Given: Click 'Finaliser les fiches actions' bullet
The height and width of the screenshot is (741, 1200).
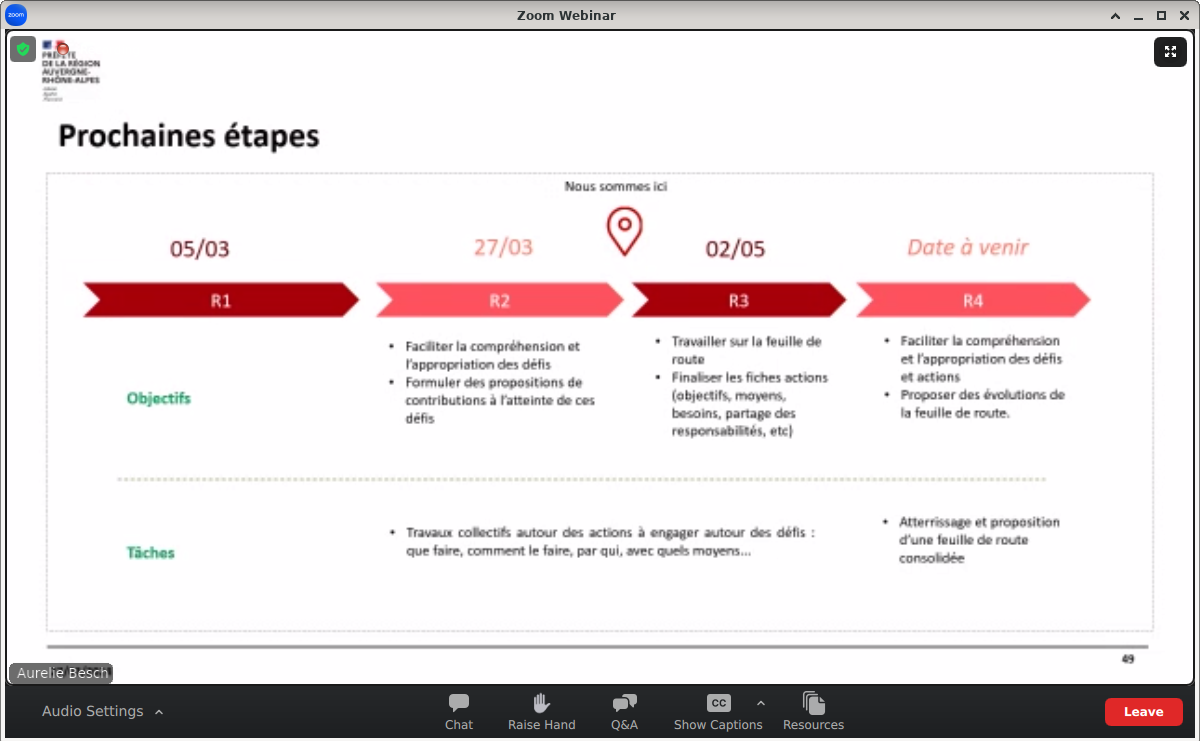Looking at the screenshot, I should (x=749, y=405).
